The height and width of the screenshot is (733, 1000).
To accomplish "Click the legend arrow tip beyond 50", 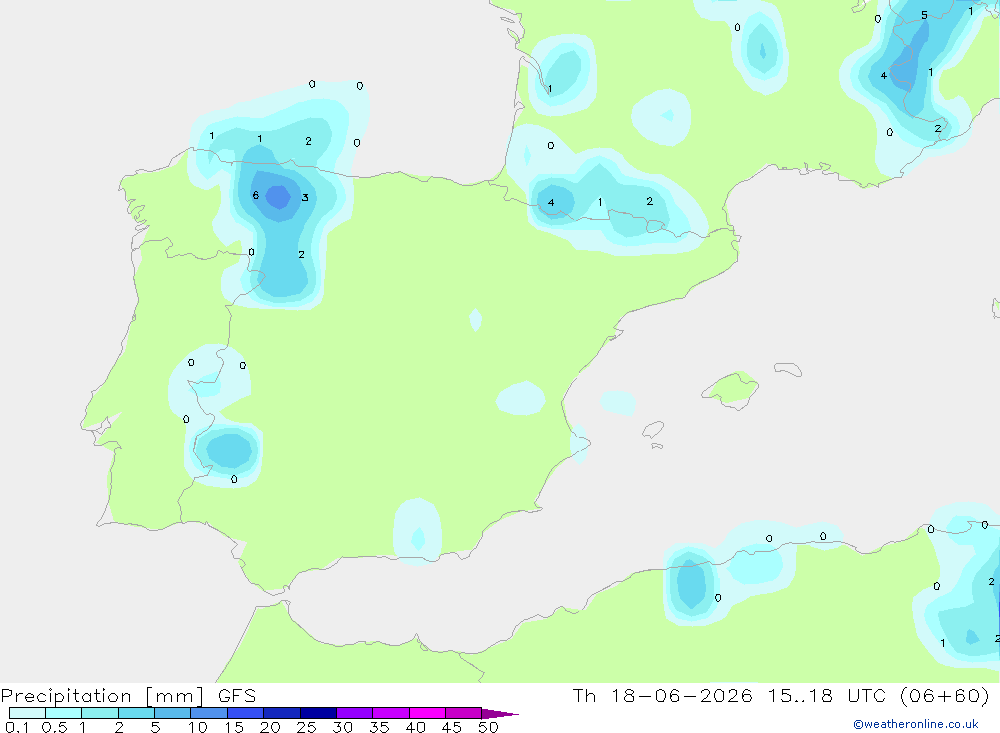I will 500,714.
